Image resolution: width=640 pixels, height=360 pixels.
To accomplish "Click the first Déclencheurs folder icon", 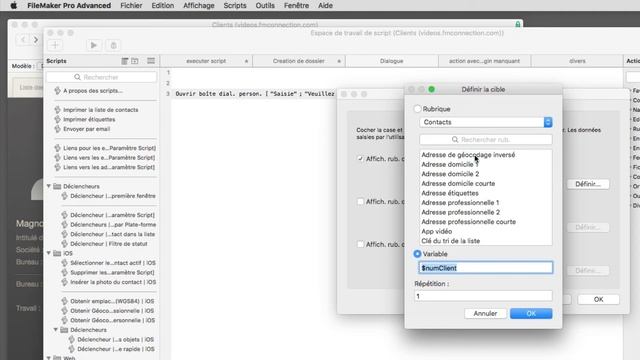I will [57, 186].
